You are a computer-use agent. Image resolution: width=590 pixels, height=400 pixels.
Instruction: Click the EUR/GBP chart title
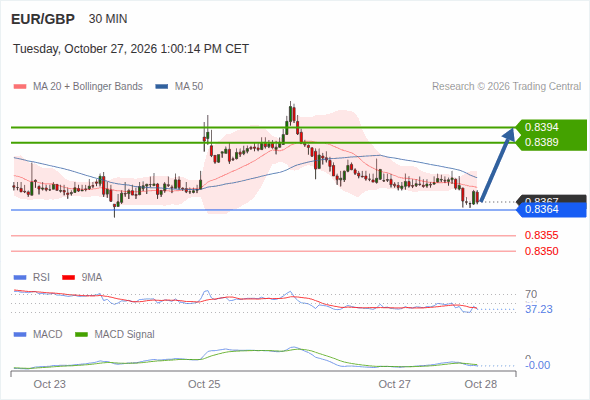(x=43, y=19)
